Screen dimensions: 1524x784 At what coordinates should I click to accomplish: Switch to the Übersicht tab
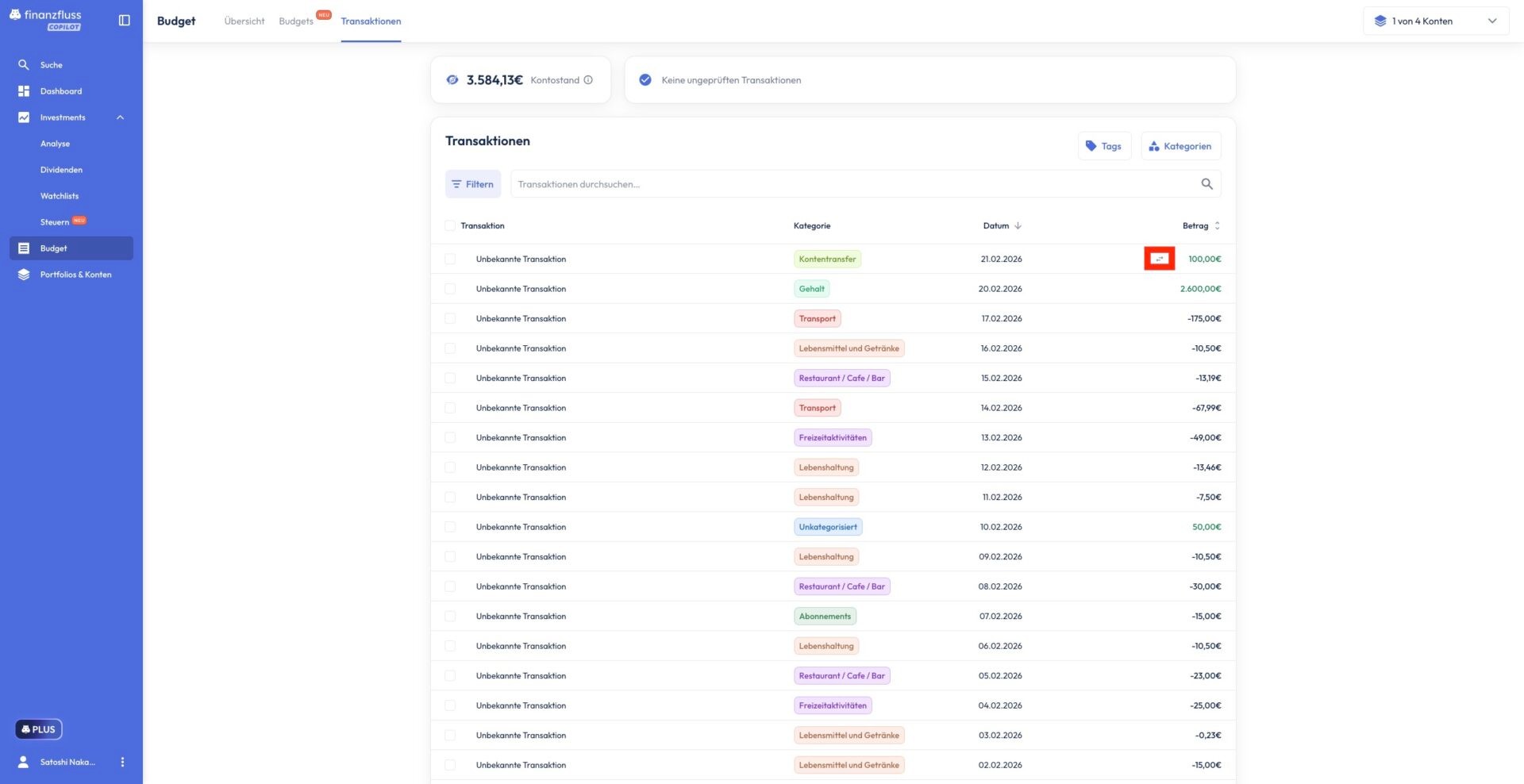pos(244,21)
